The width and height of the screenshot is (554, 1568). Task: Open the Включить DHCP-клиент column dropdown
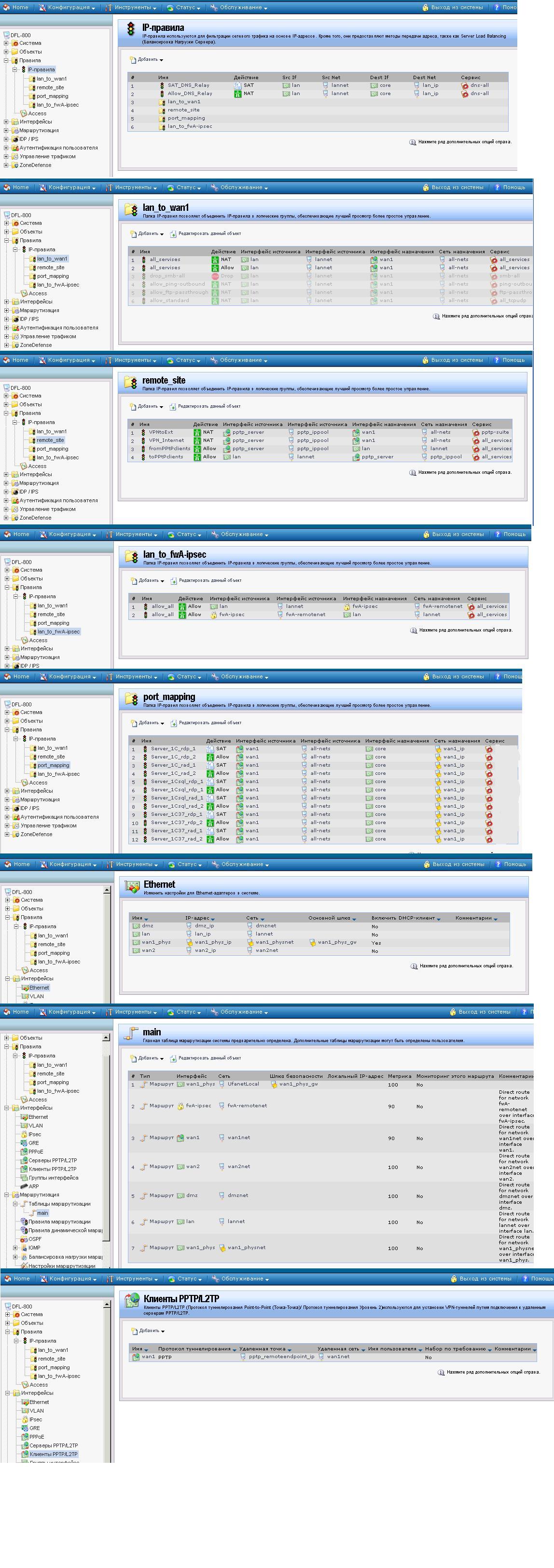[440, 919]
